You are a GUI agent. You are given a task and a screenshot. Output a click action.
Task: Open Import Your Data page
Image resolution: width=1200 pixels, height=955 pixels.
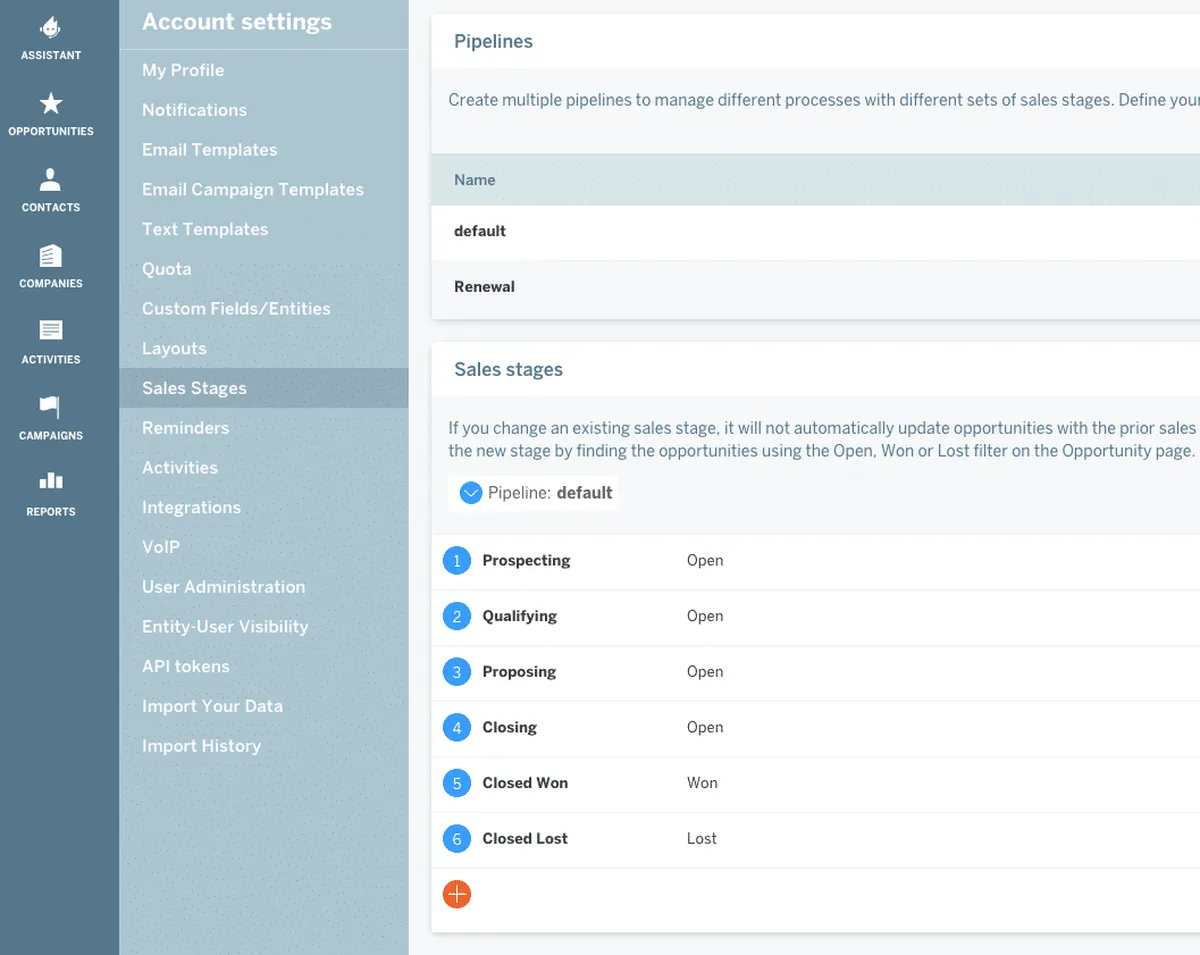coord(212,706)
